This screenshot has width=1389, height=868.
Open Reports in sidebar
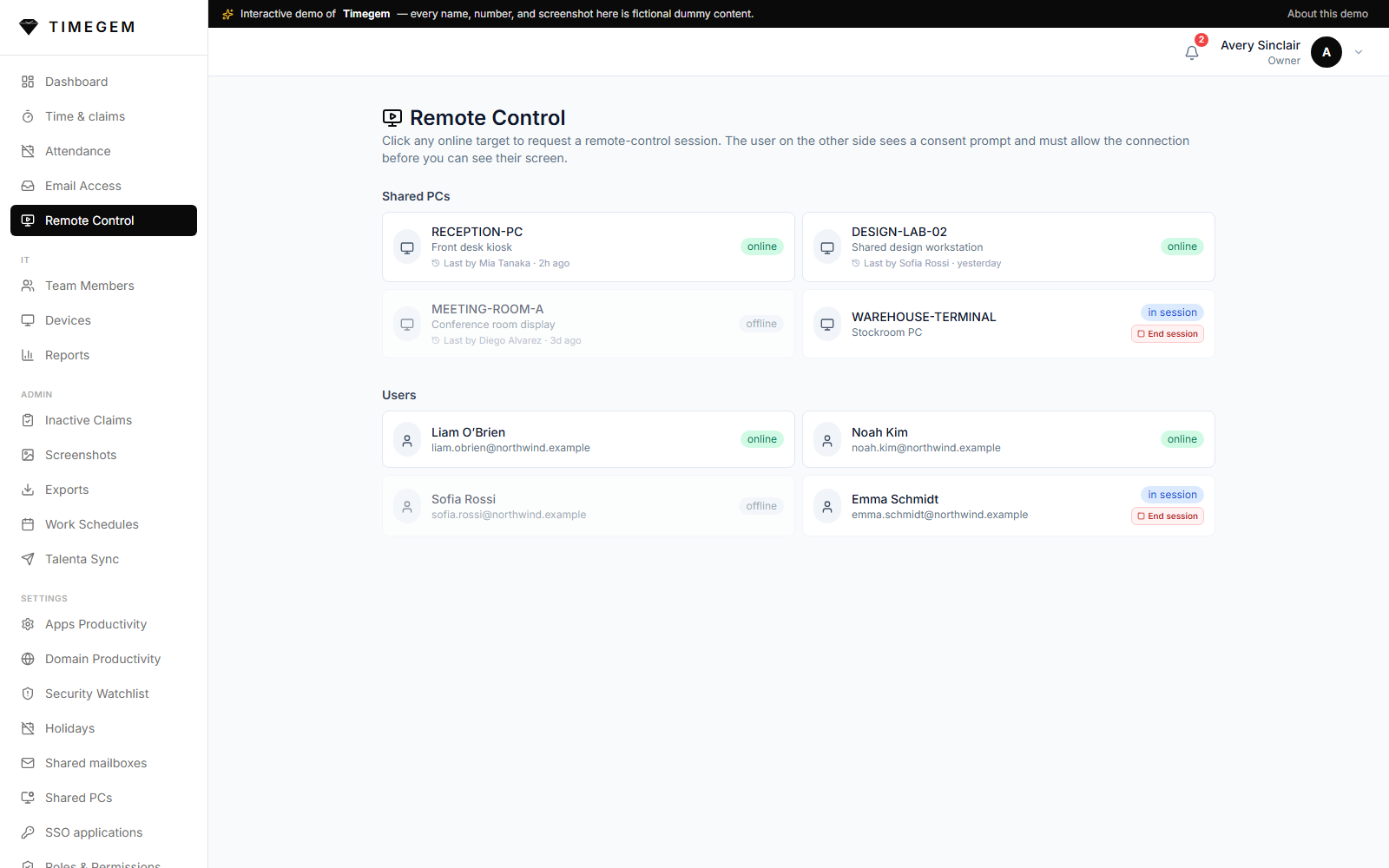(x=104, y=355)
